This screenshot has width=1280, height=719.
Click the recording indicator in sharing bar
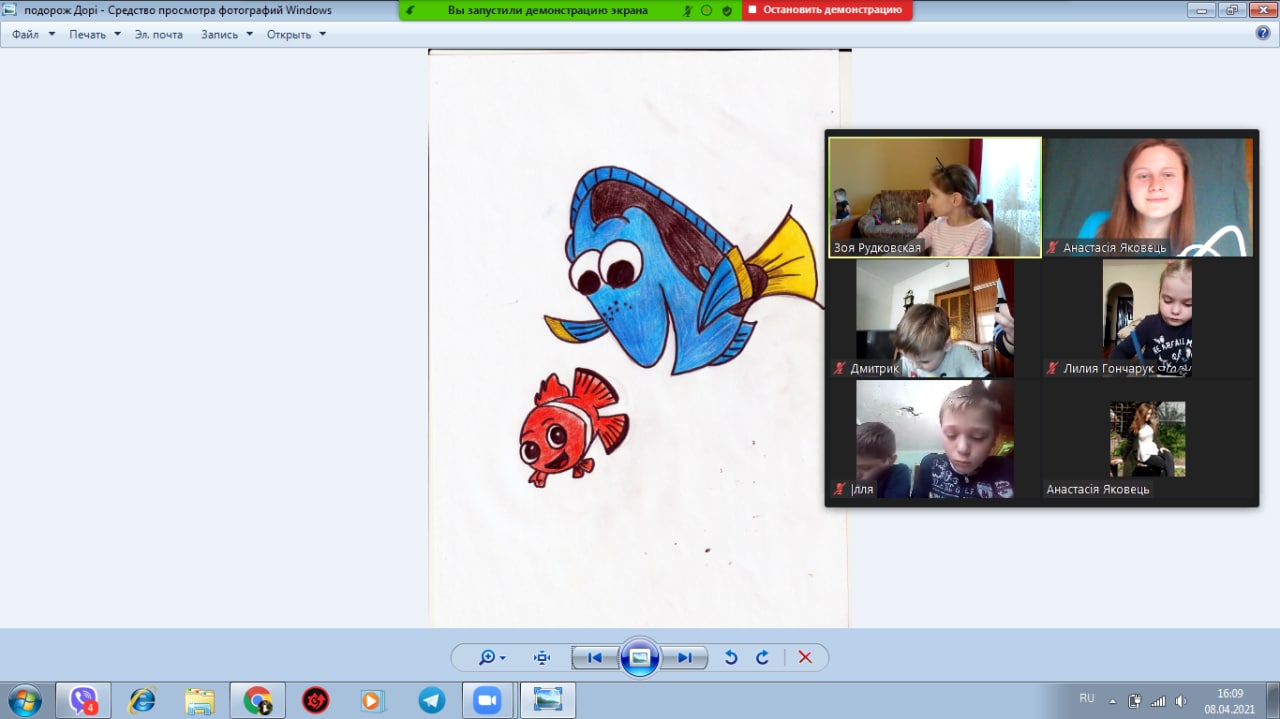pyautogui.click(x=707, y=10)
